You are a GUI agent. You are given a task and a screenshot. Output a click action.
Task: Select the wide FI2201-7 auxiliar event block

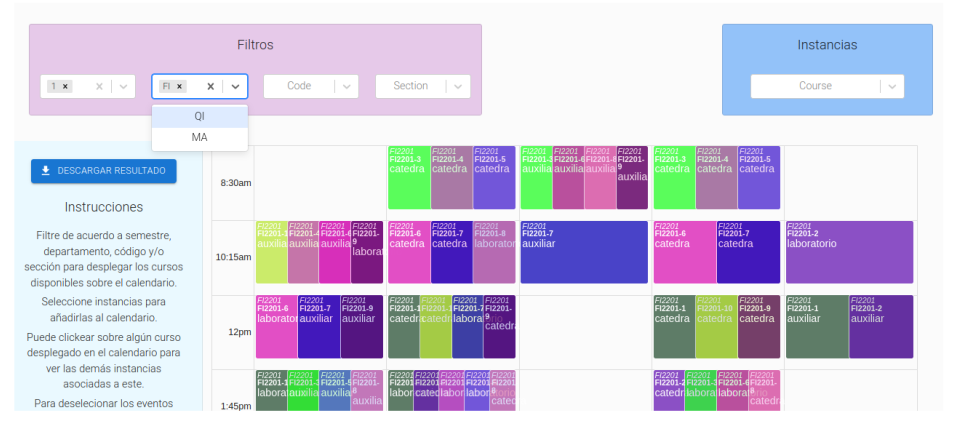[584, 252]
